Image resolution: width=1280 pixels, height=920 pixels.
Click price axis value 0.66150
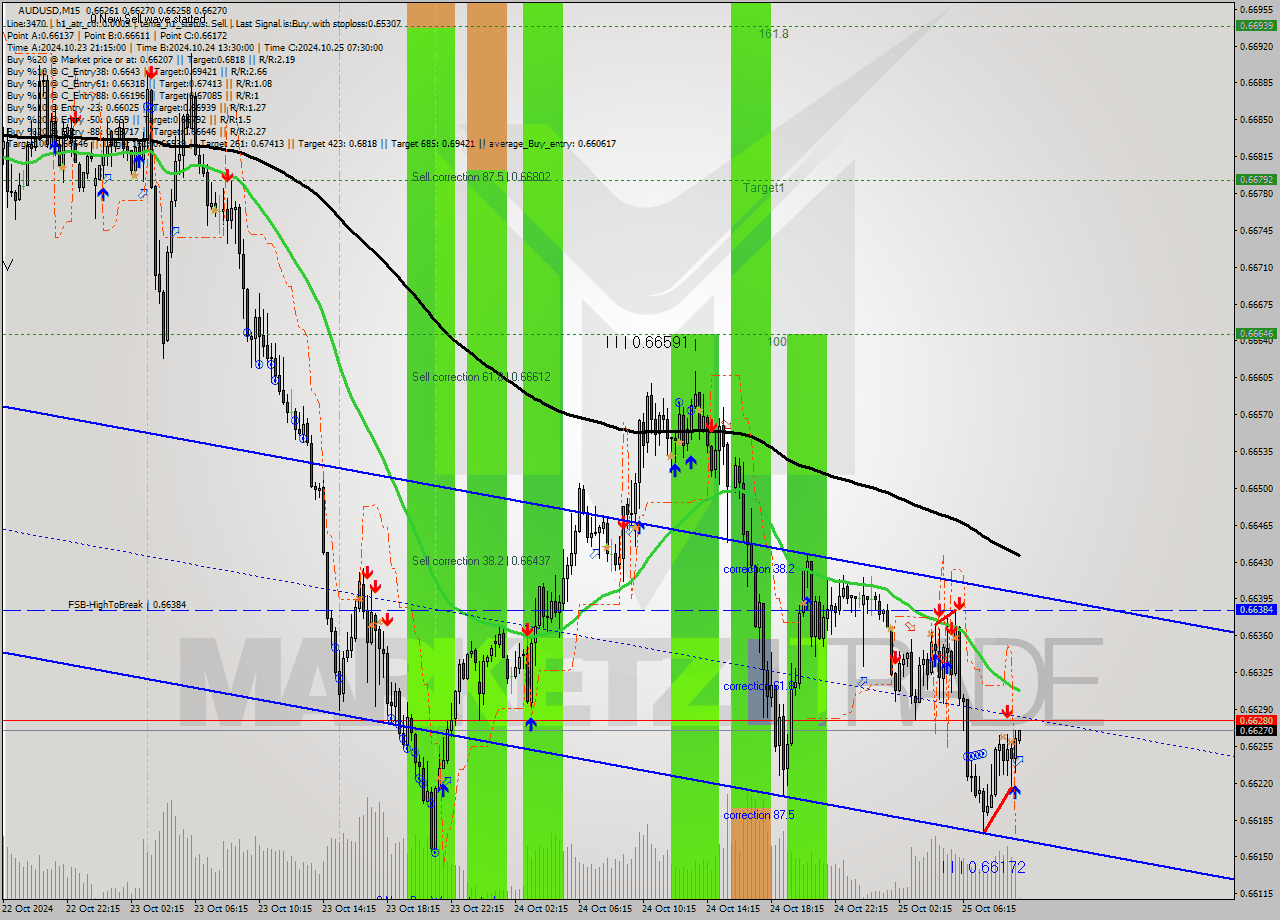[1255, 856]
